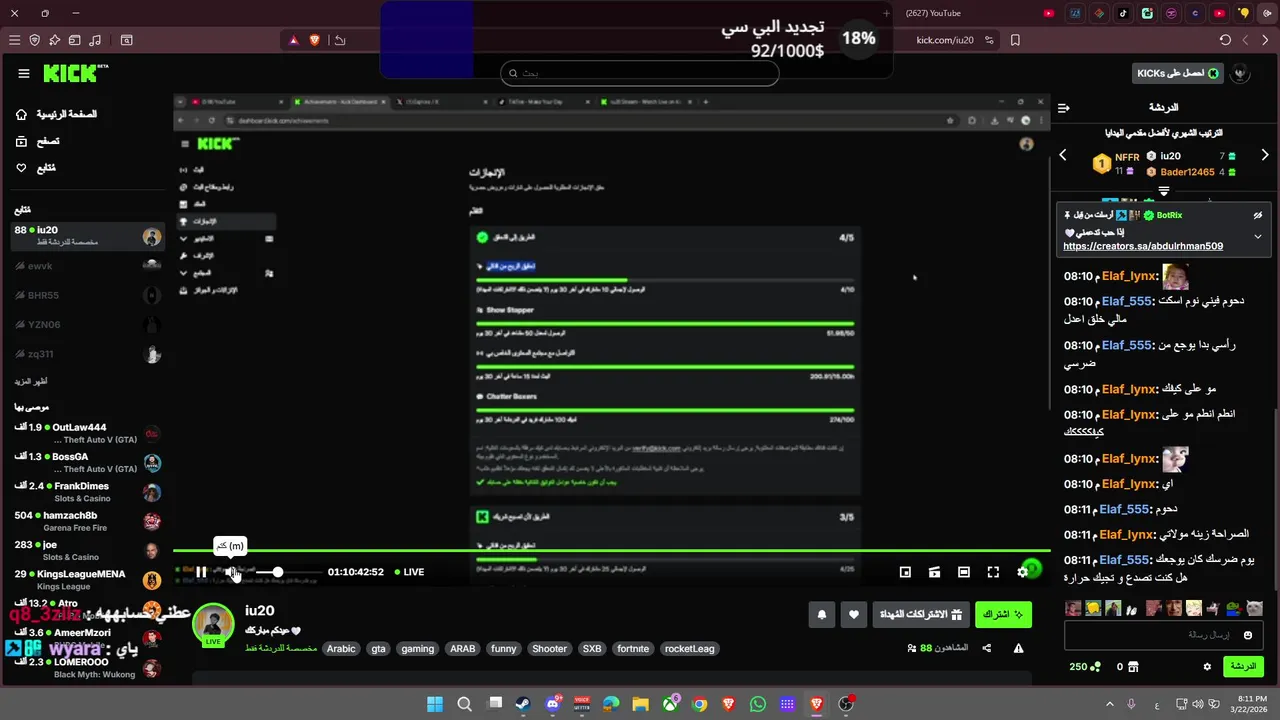
Task: Share the stream icon
Action: click(987, 648)
